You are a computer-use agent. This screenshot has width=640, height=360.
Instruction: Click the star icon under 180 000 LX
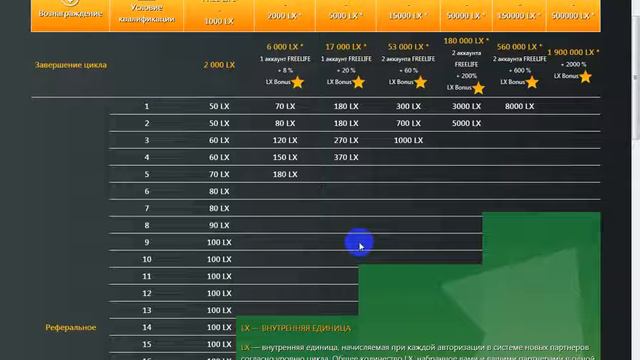478,88
